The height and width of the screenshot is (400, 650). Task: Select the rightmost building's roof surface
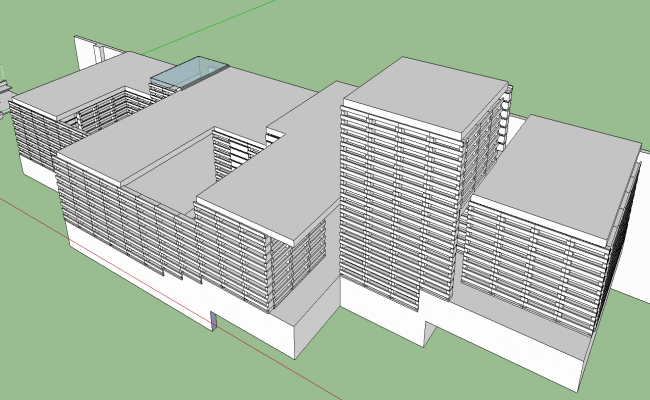point(555,170)
